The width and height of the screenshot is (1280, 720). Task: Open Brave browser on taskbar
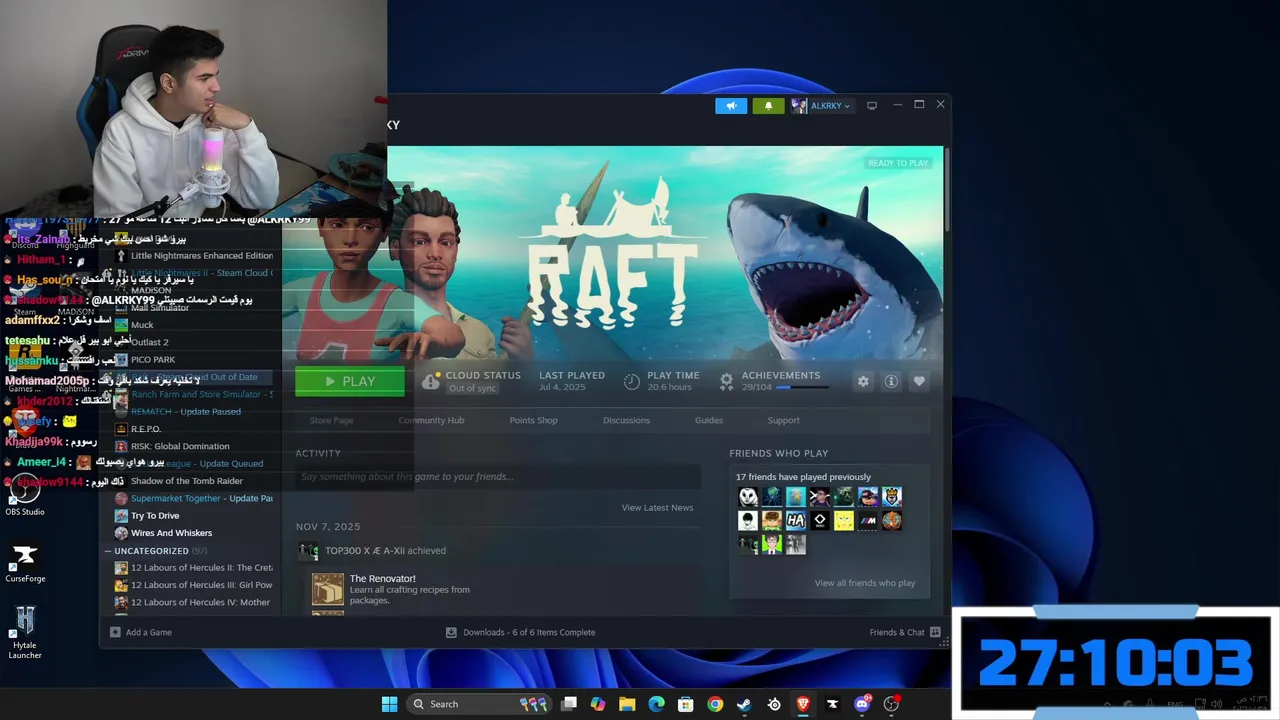(x=803, y=704)
